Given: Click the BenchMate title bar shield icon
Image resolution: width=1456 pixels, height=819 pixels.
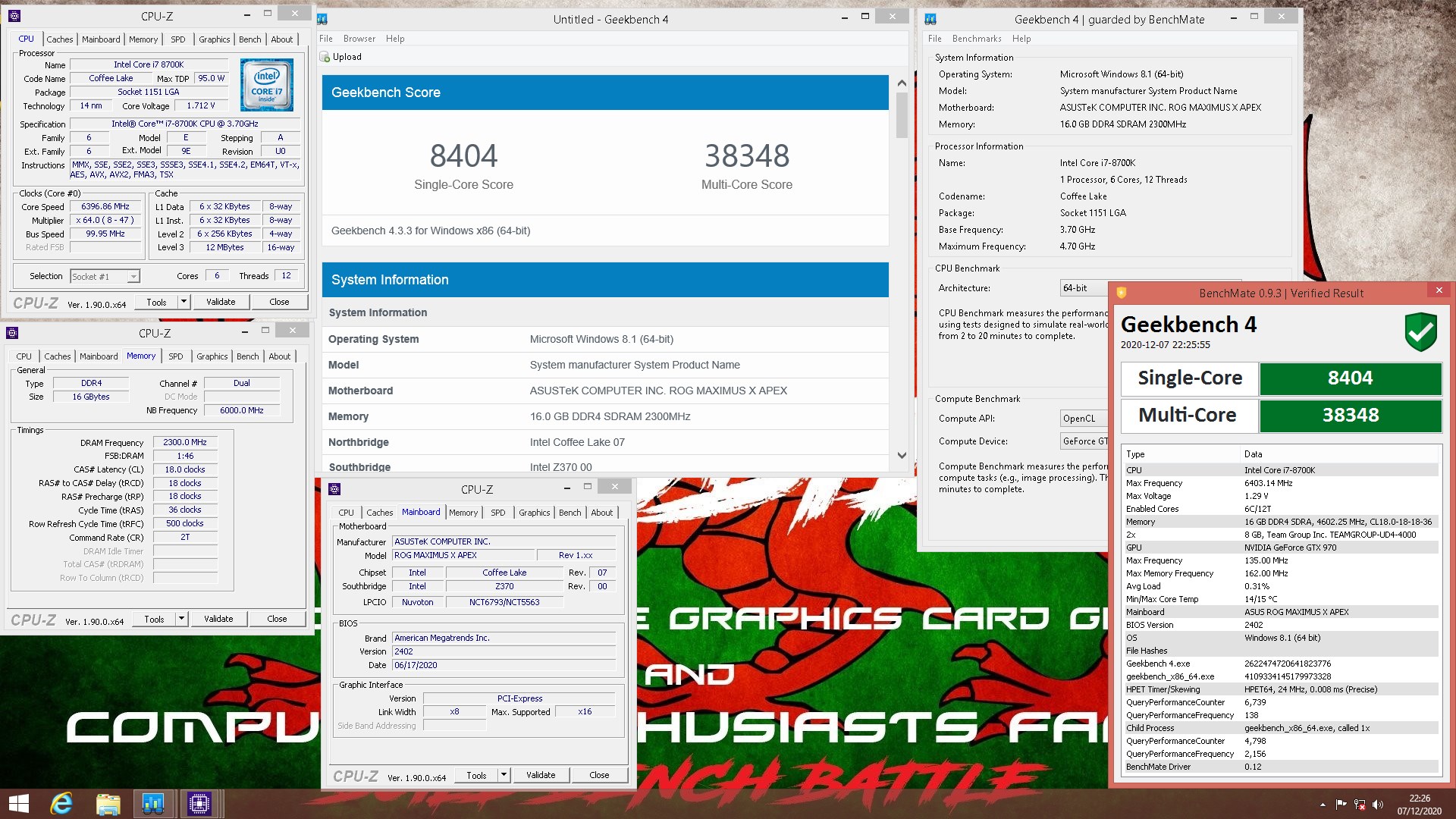Looking at the screenshot, I should [x=1122, y=293].
